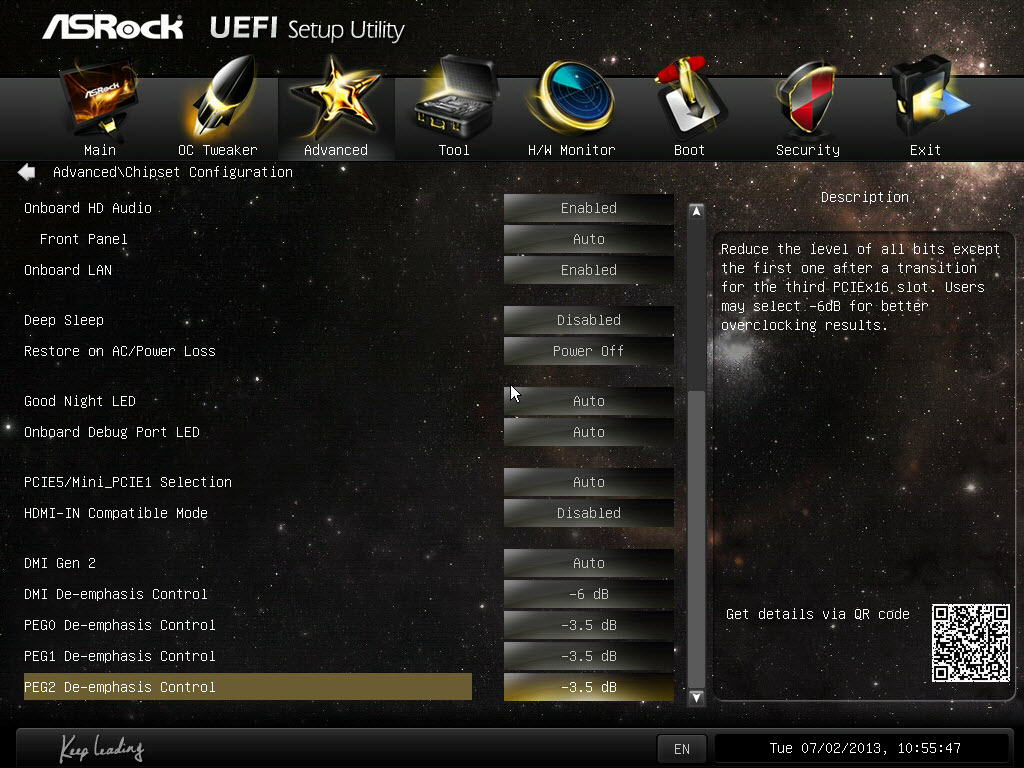Open PEG2 De-emphasis Control value dropdown

(588, 687)
